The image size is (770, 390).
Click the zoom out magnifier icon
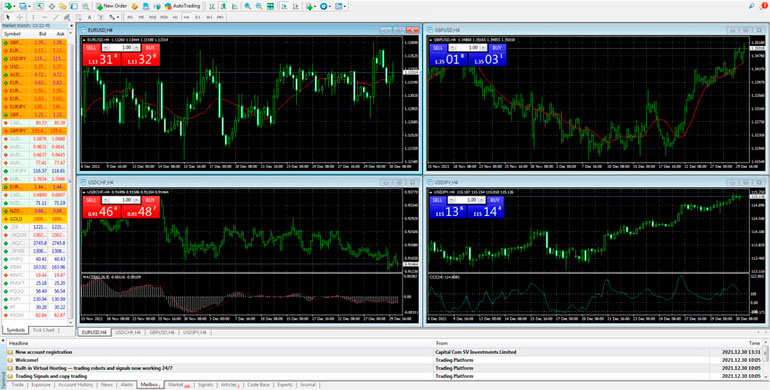(x=259, y=6)
